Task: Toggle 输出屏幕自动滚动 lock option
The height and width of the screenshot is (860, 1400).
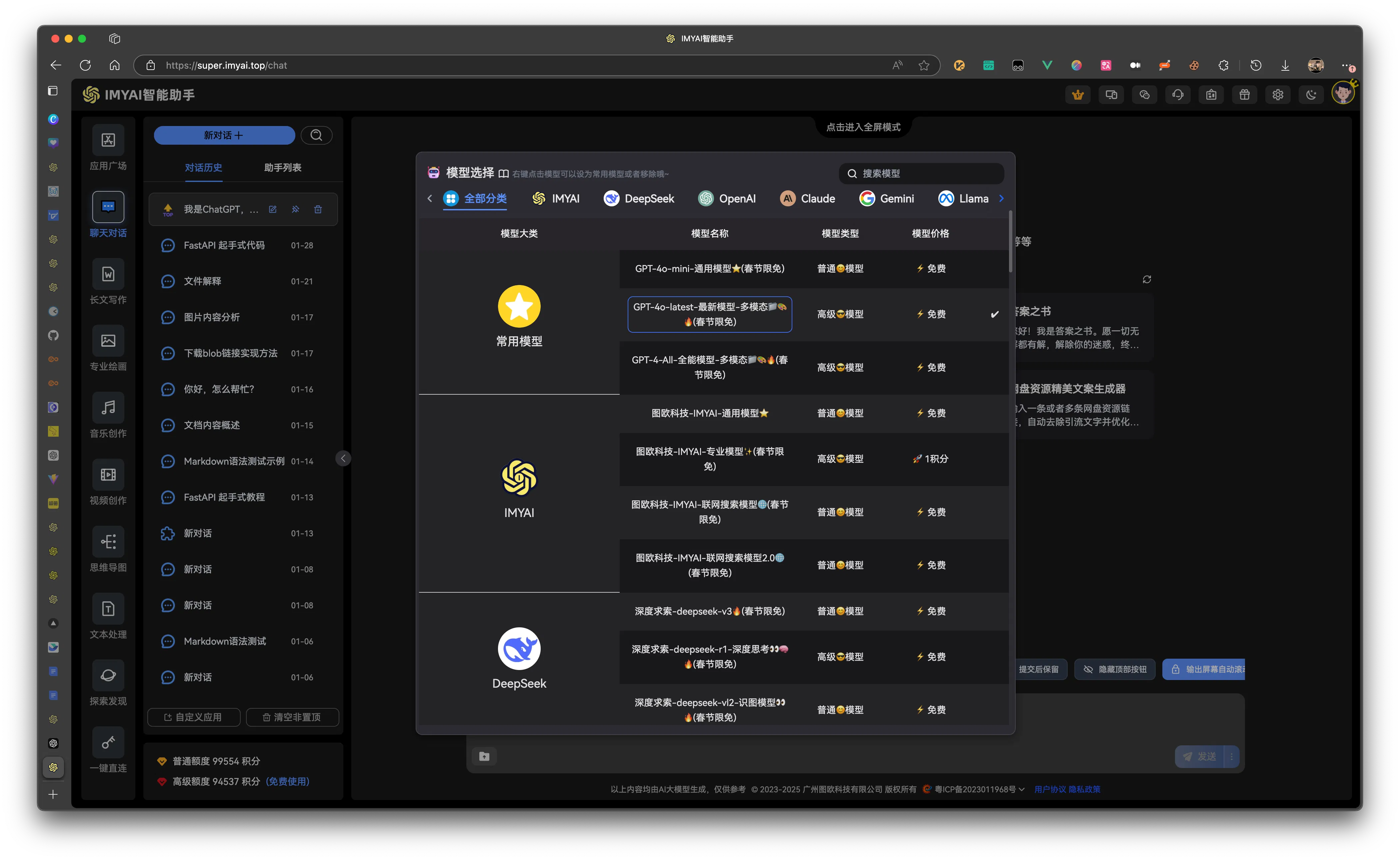Action: tap(1204, 669)
